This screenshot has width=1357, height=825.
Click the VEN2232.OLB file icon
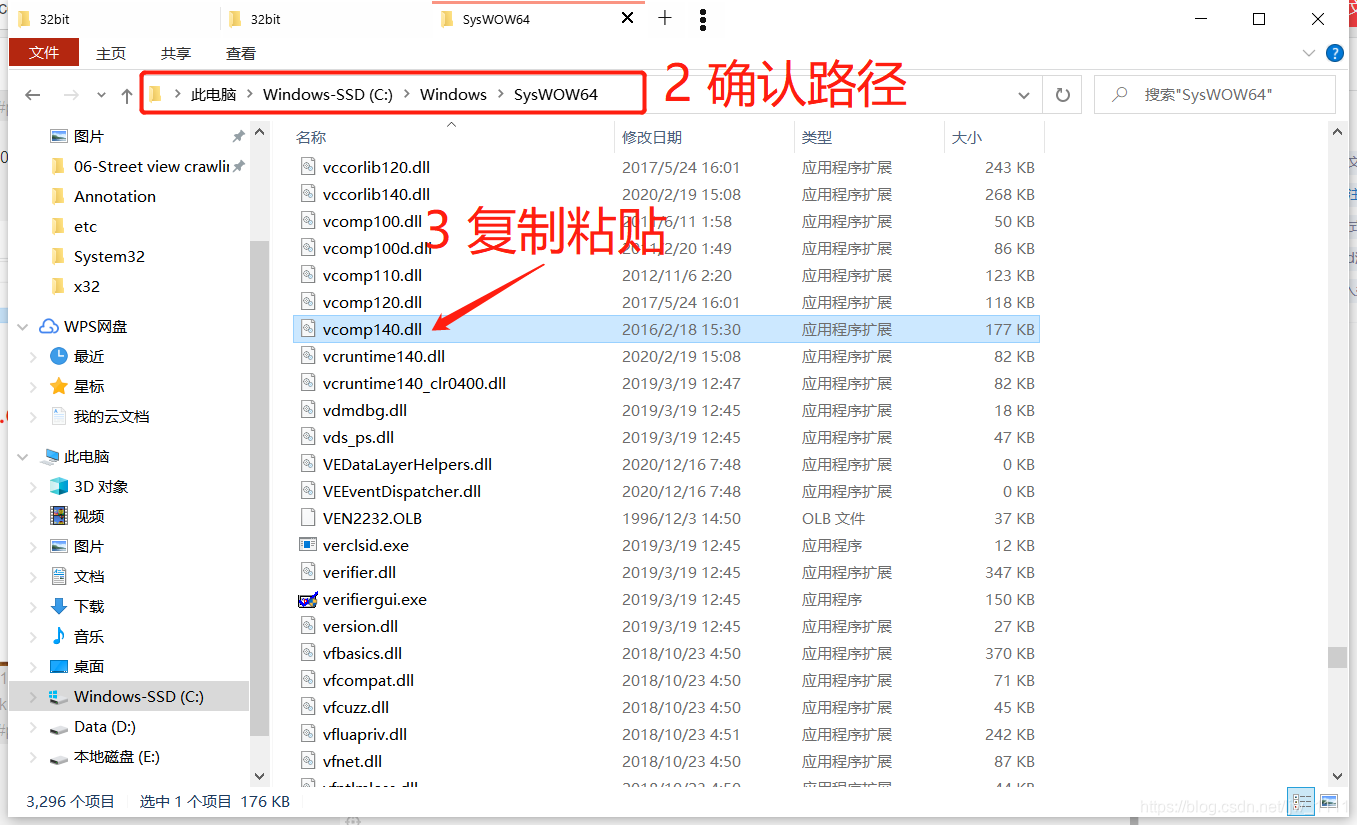tap(308, 518)
